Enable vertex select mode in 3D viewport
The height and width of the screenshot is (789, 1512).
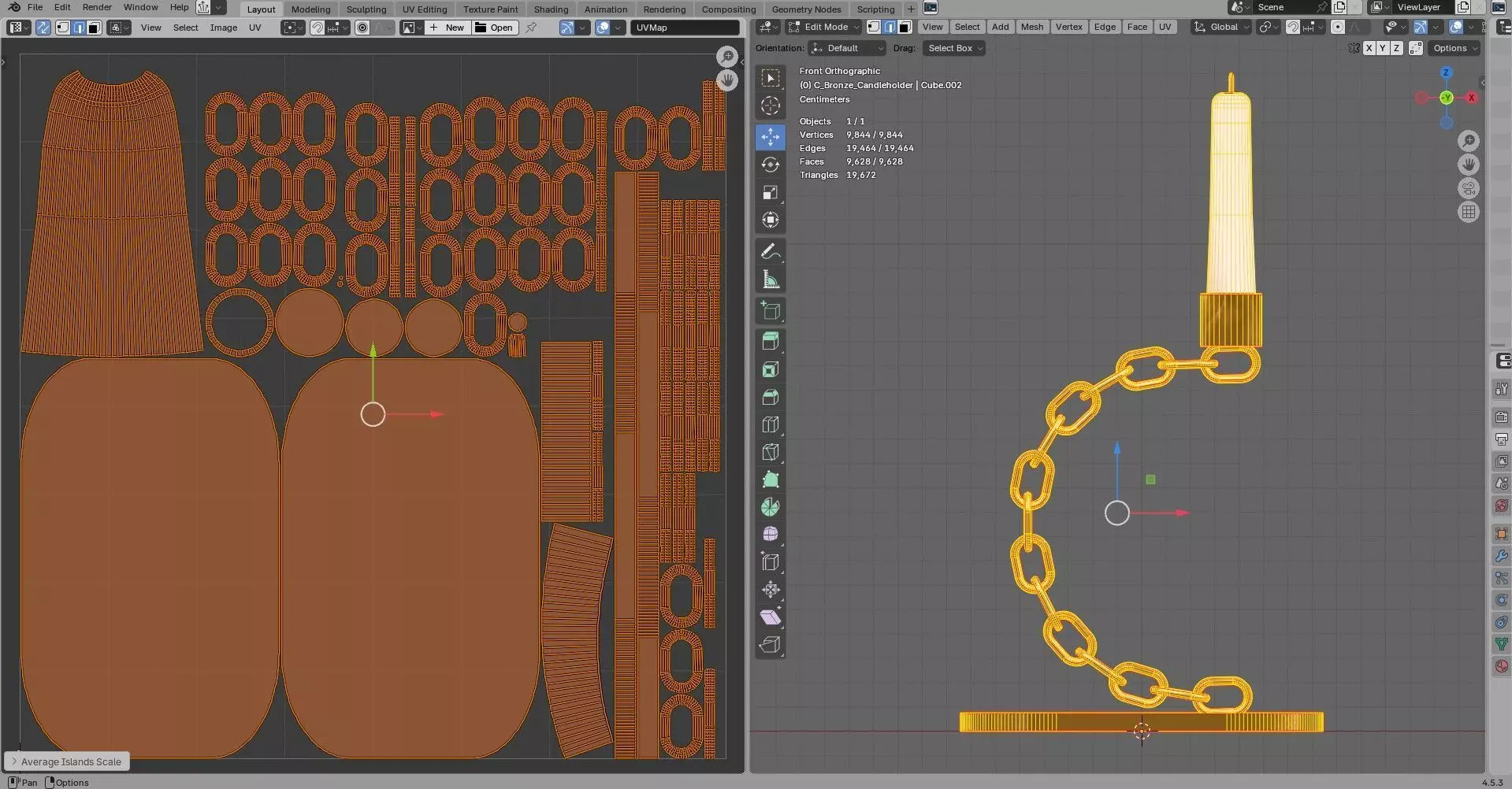pyautogui.click(x=874, y=27)
